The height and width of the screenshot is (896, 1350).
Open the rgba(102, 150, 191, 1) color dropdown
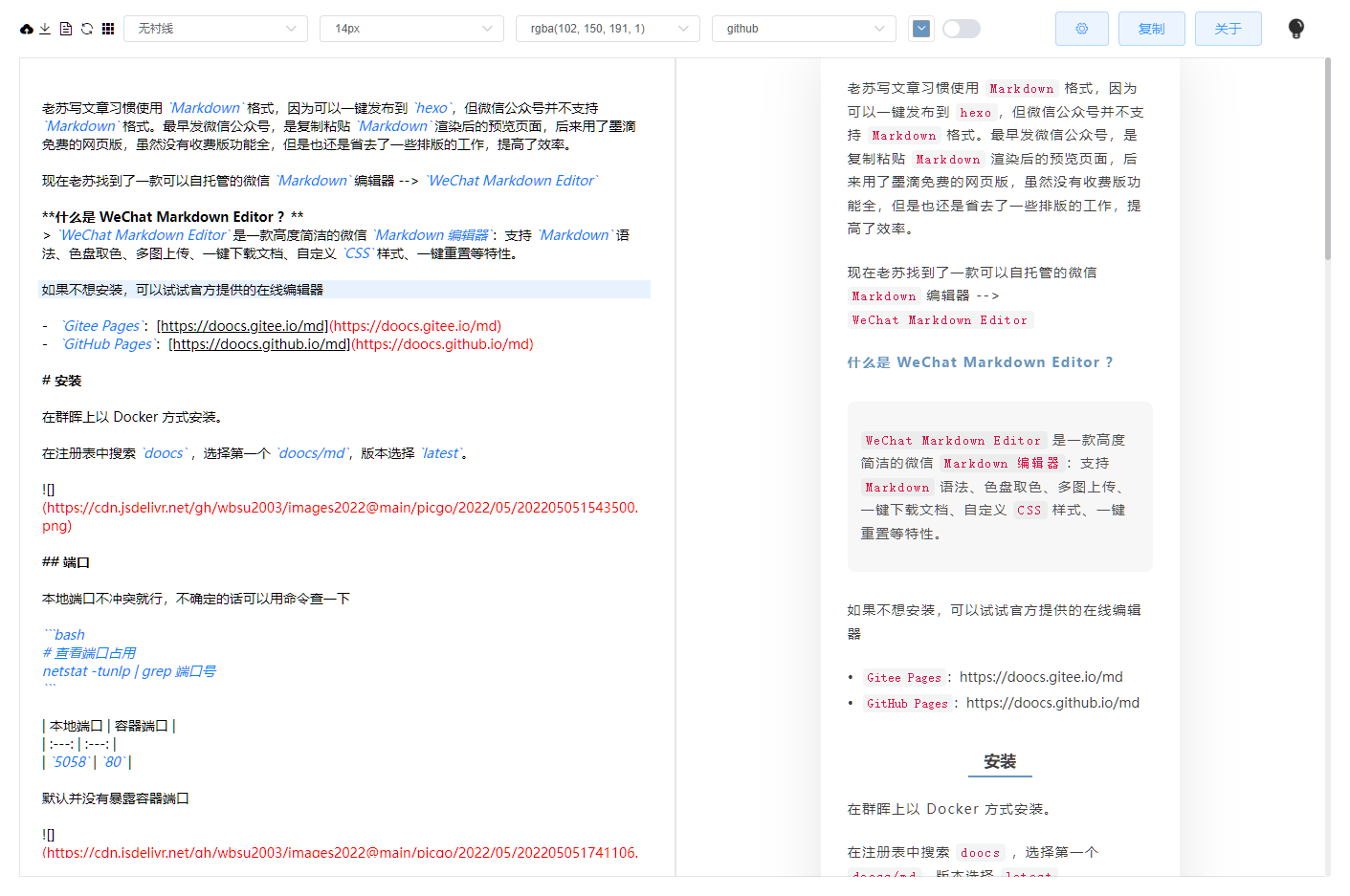click(x=608, y=29)
